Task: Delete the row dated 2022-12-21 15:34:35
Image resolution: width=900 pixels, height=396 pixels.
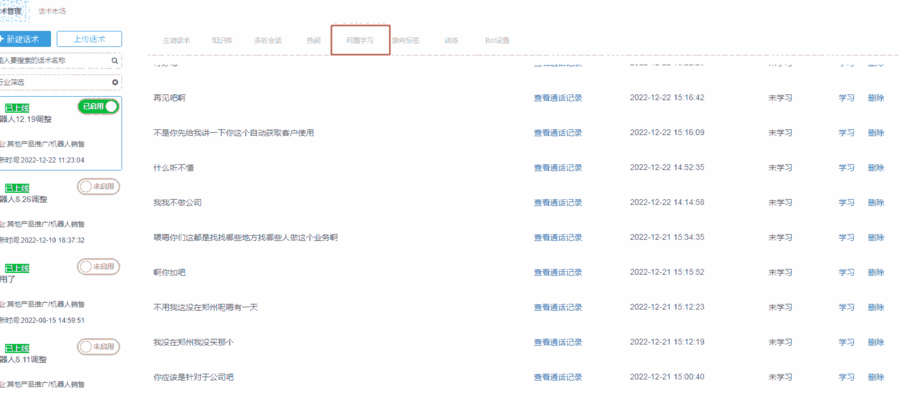Action: [876, 238]
